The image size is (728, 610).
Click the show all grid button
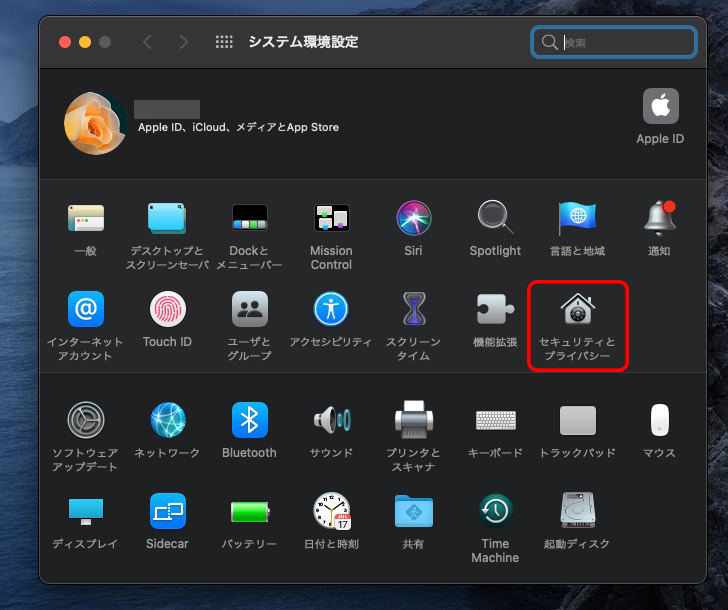(224, 42)
